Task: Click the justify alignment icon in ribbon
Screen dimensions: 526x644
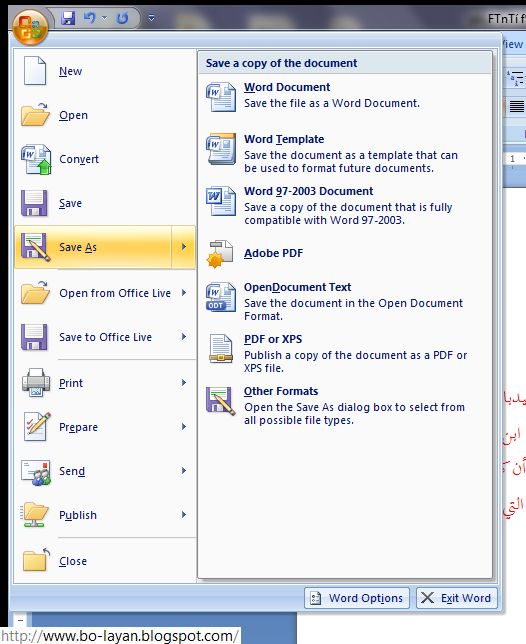Action: [x=517, y=106]
